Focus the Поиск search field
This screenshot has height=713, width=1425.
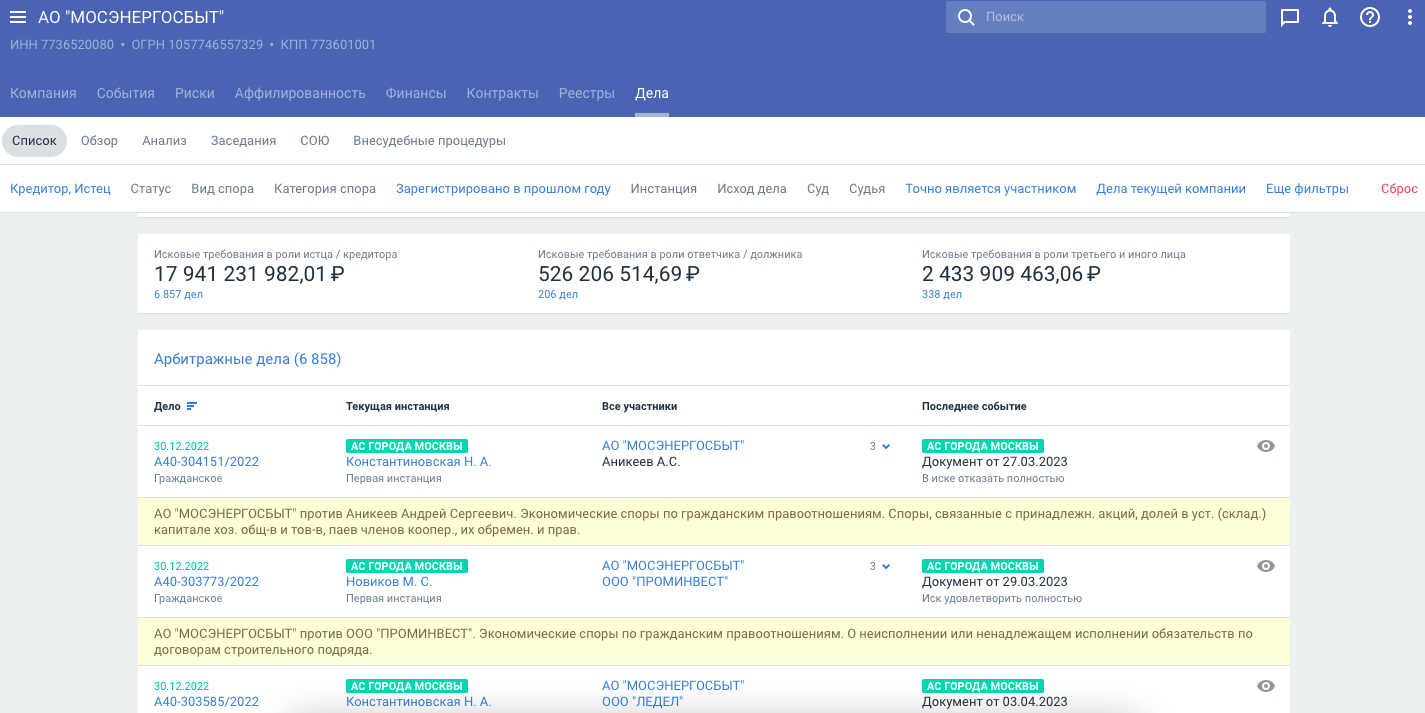click(1106, 17)
